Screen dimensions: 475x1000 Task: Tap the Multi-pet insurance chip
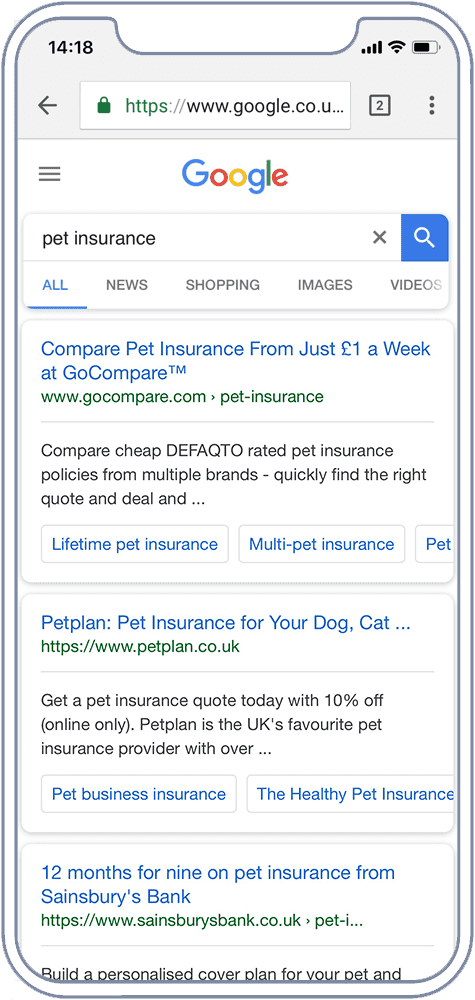click(321, 544)
